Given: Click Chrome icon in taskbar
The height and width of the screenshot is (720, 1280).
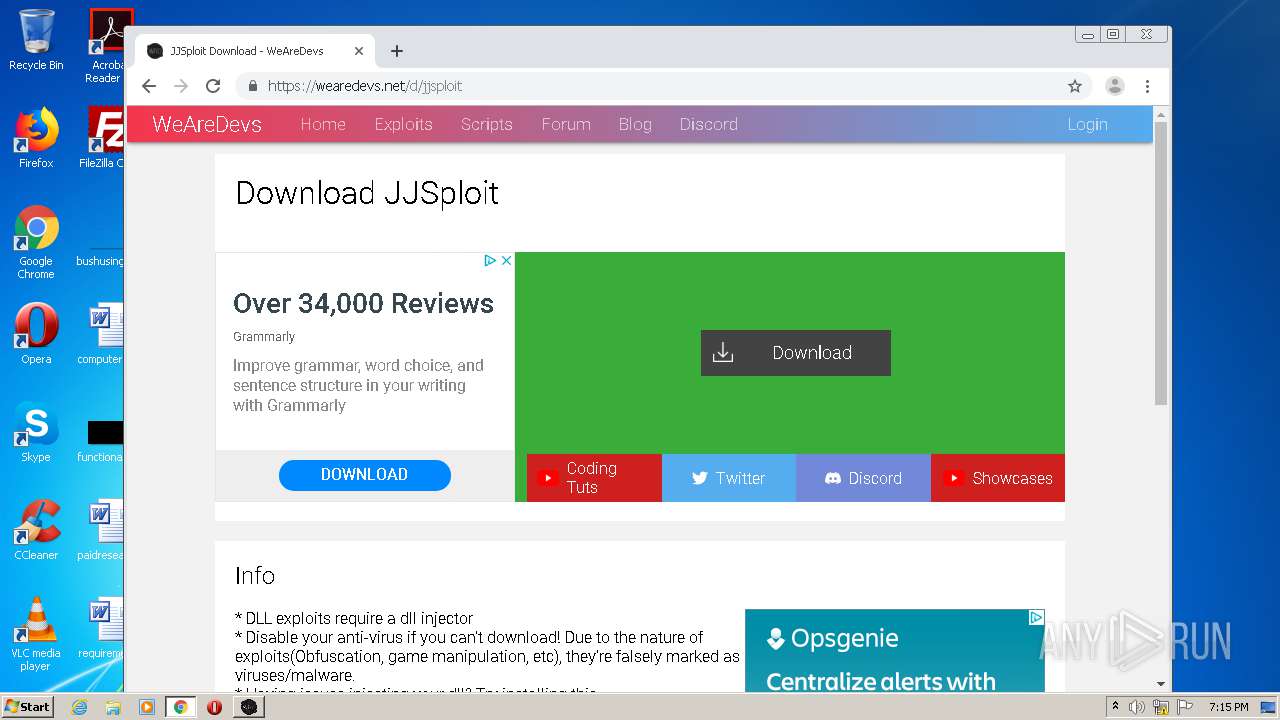Looking at the screenshot, I should point(181,707).
